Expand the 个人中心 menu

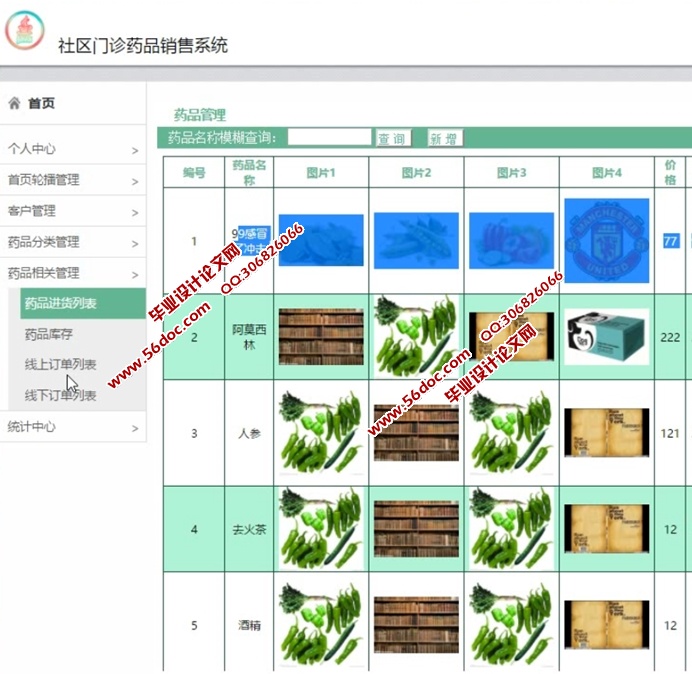[73, 149]
